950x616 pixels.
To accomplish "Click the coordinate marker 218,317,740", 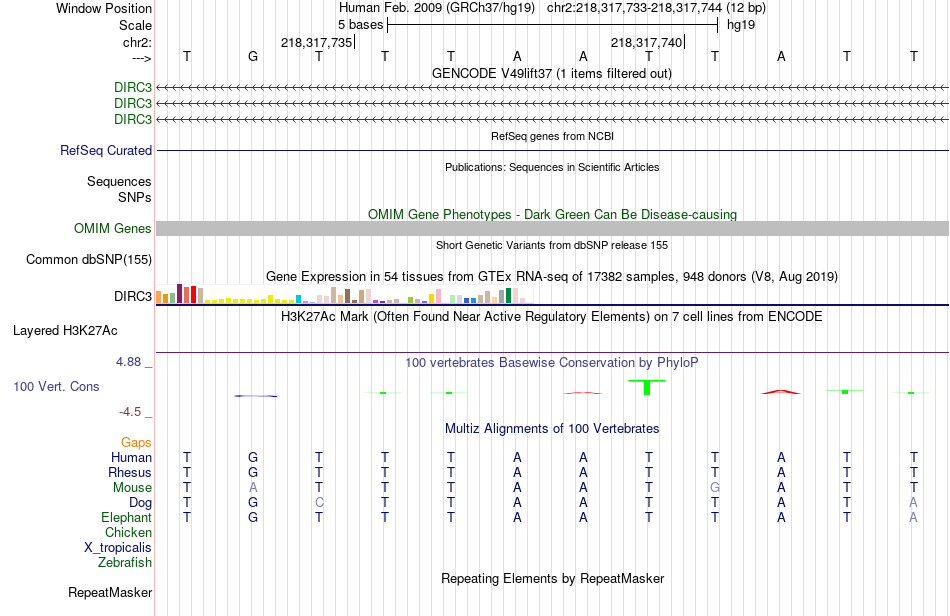I will pyautogui.click(x=646, y=42).
